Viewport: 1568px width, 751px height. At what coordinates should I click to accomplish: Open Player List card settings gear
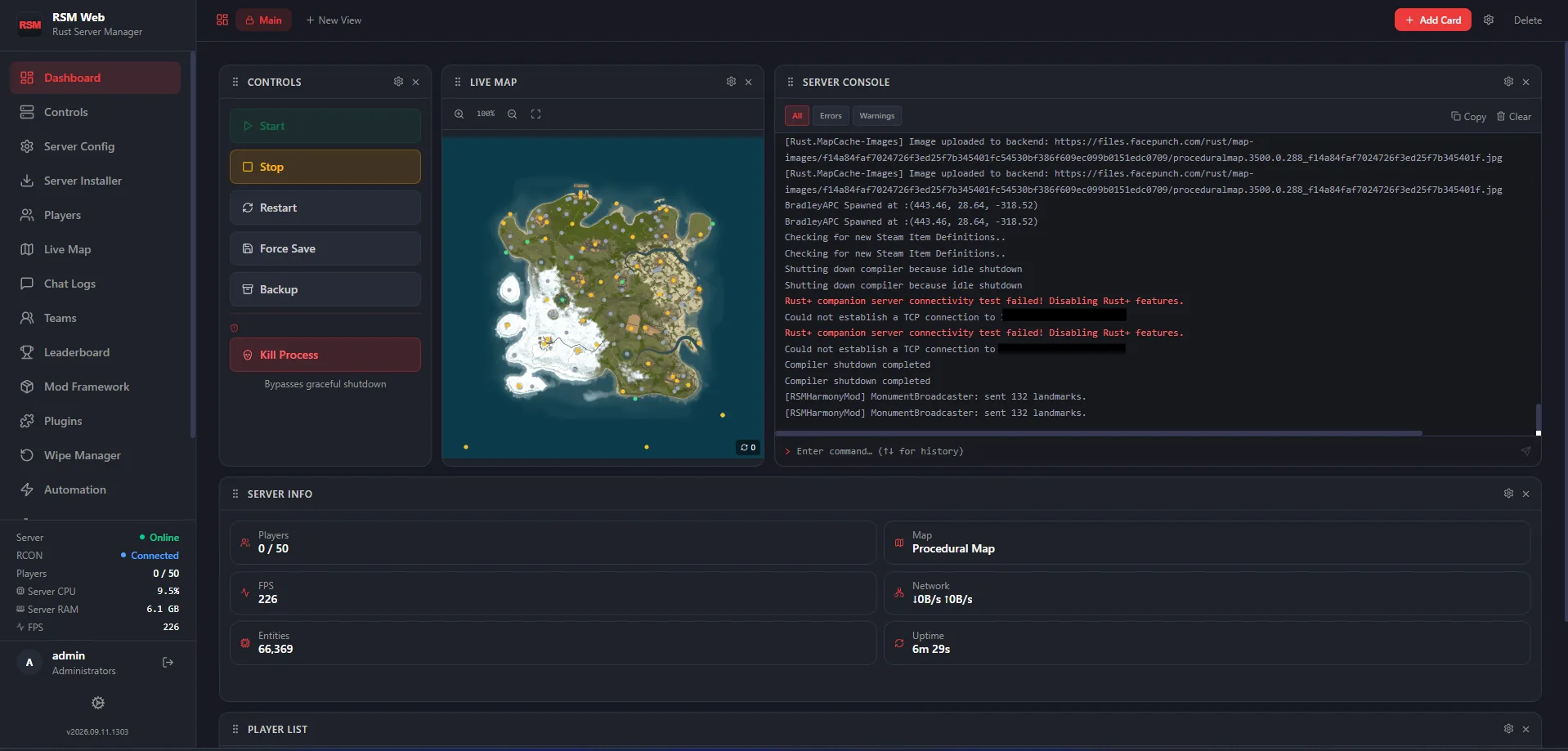pos(1508,729)
